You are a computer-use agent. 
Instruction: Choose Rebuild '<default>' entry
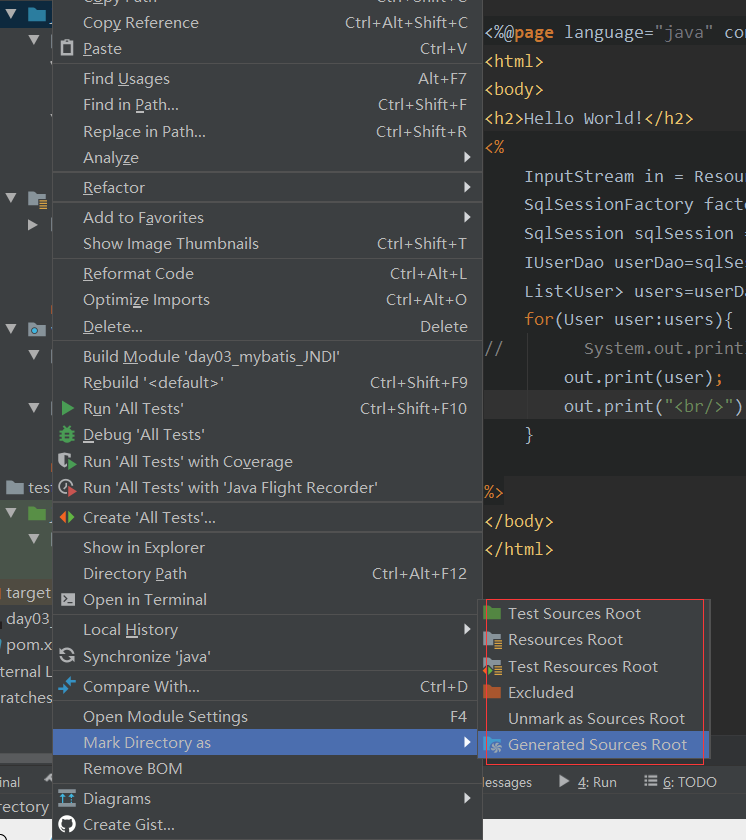tap(268, 382)
